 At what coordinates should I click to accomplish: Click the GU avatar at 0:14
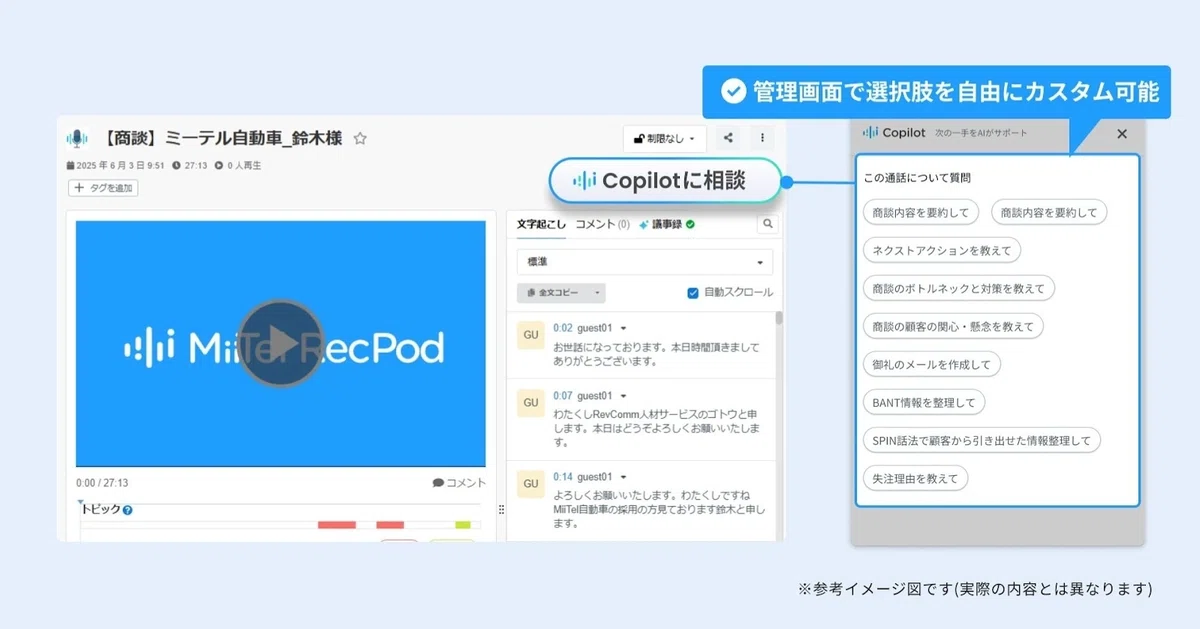coord(531,484)
